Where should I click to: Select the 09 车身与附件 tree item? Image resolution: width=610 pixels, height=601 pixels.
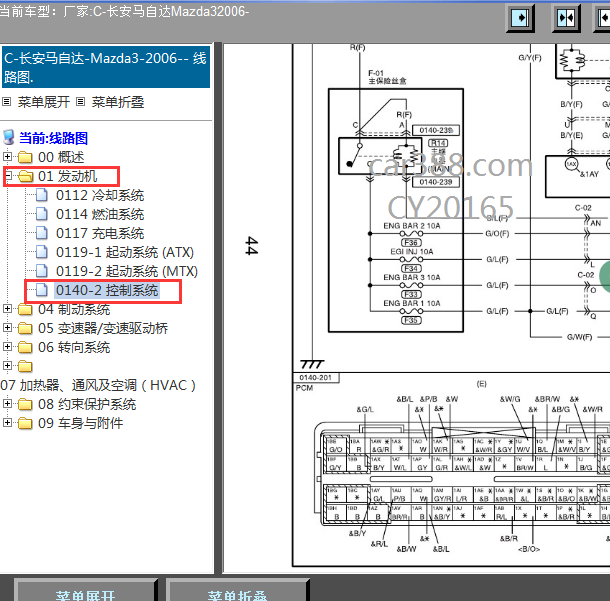pos(81,423)
